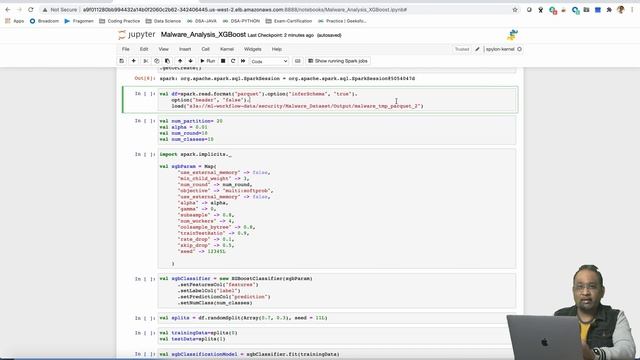Interrupt the kernel with stop icon

[x=223, y=61]
